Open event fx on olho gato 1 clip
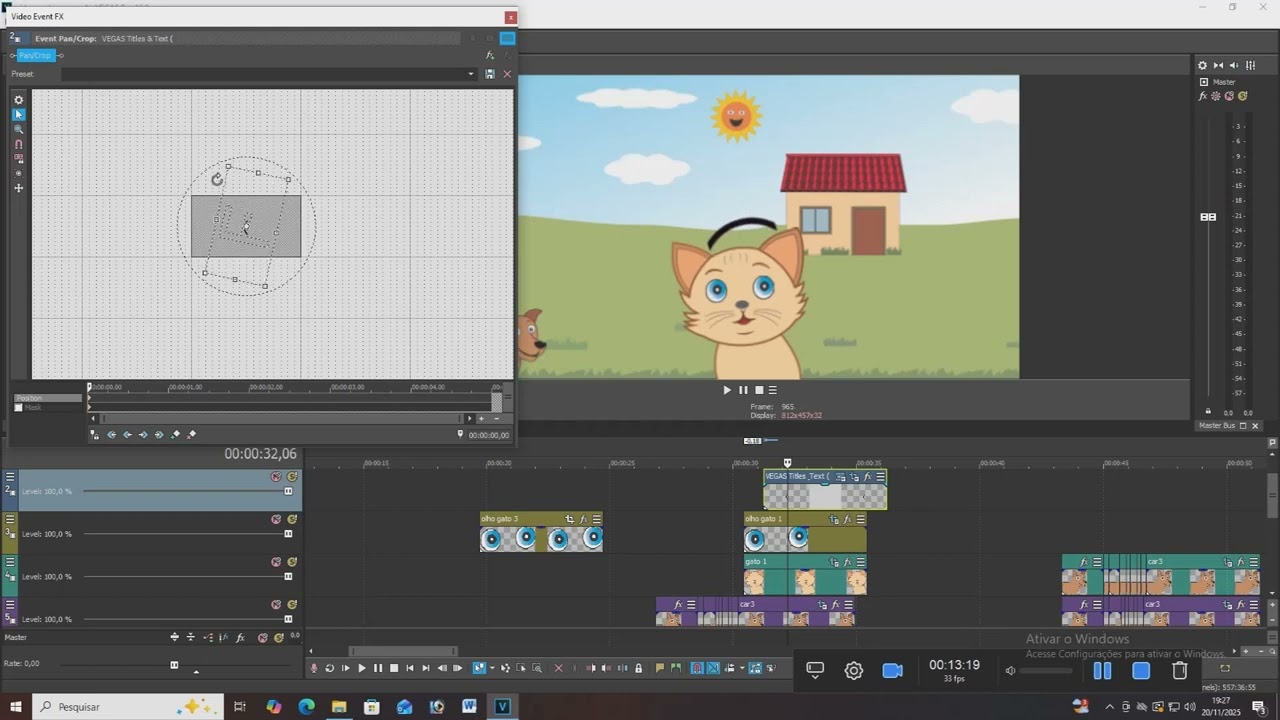This screenshot has height=720, width=1280. (848, 520)
